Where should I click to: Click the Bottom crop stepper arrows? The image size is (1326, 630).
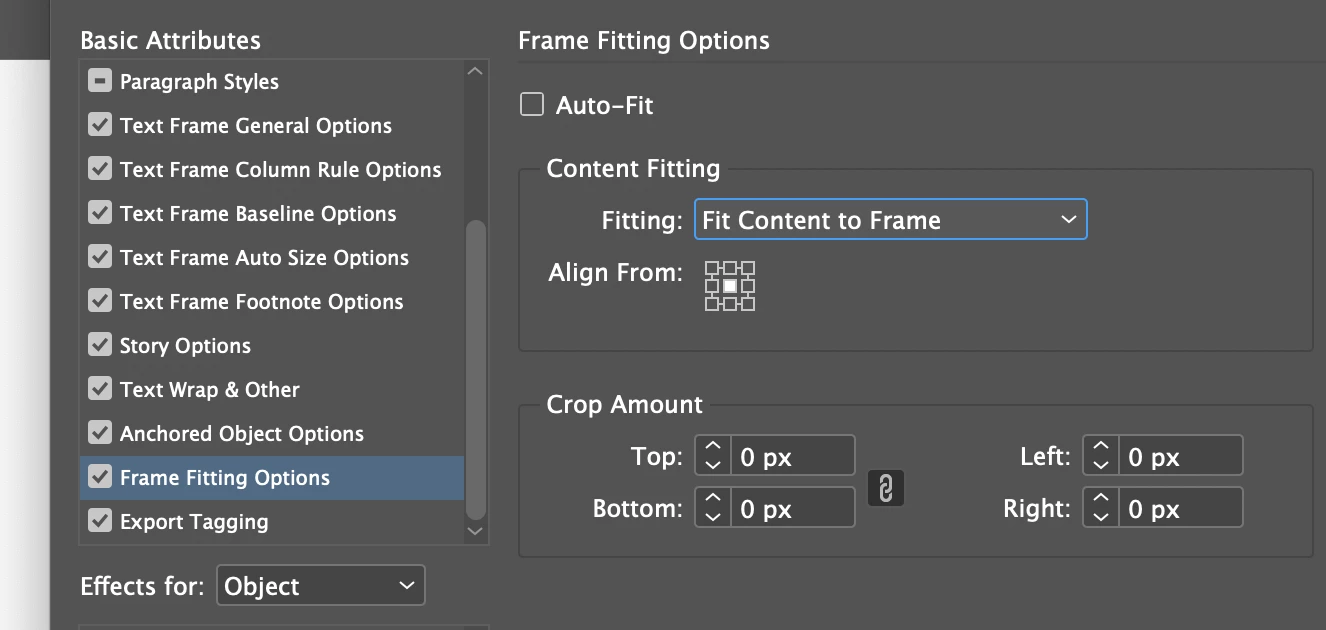coord(712,508)
